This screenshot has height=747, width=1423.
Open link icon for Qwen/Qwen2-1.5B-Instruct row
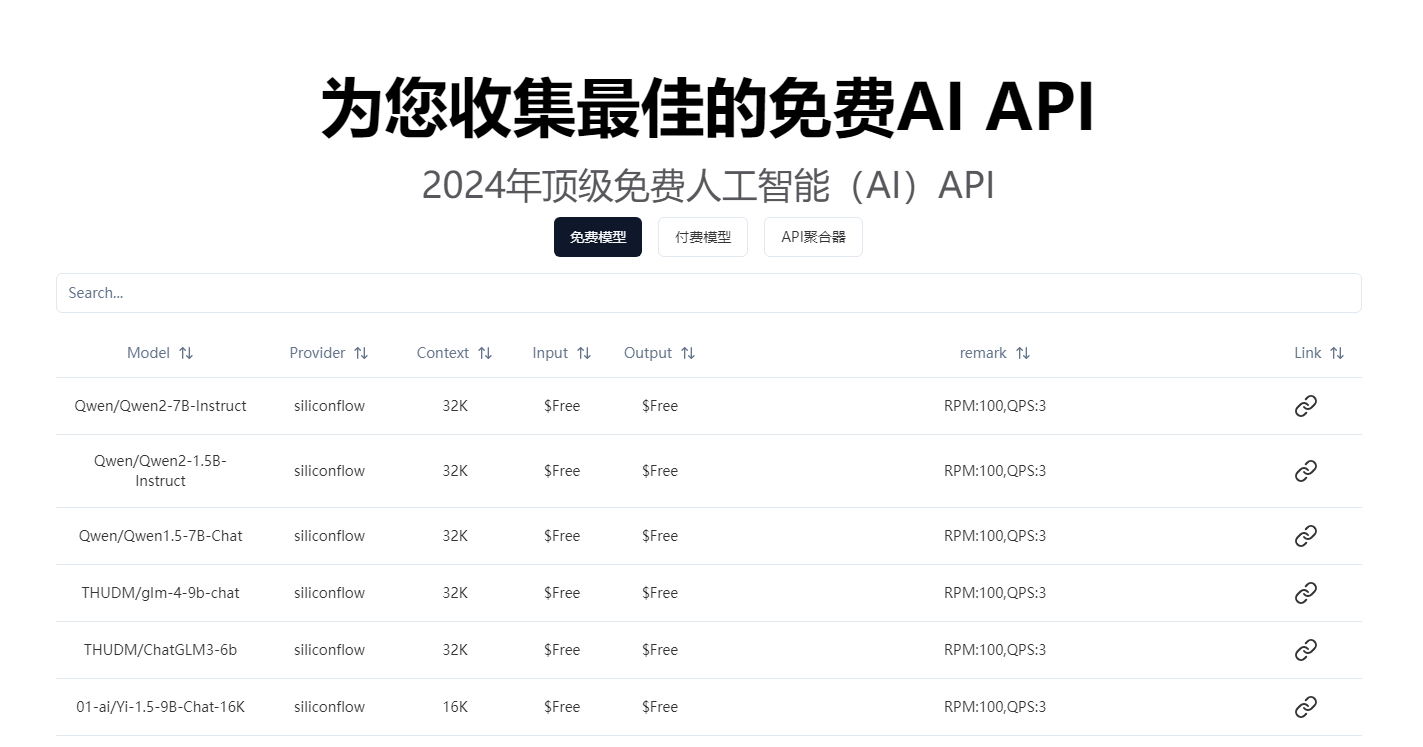tap(1305, 471)
